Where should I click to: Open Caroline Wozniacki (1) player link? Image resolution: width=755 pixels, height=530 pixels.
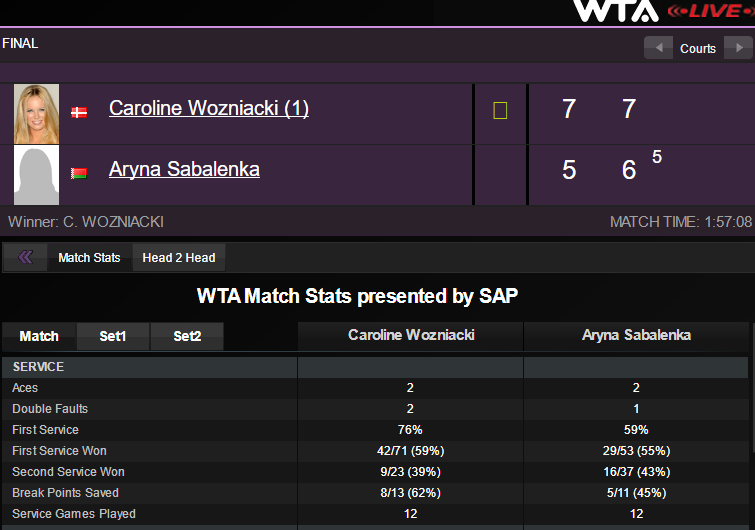208,108
